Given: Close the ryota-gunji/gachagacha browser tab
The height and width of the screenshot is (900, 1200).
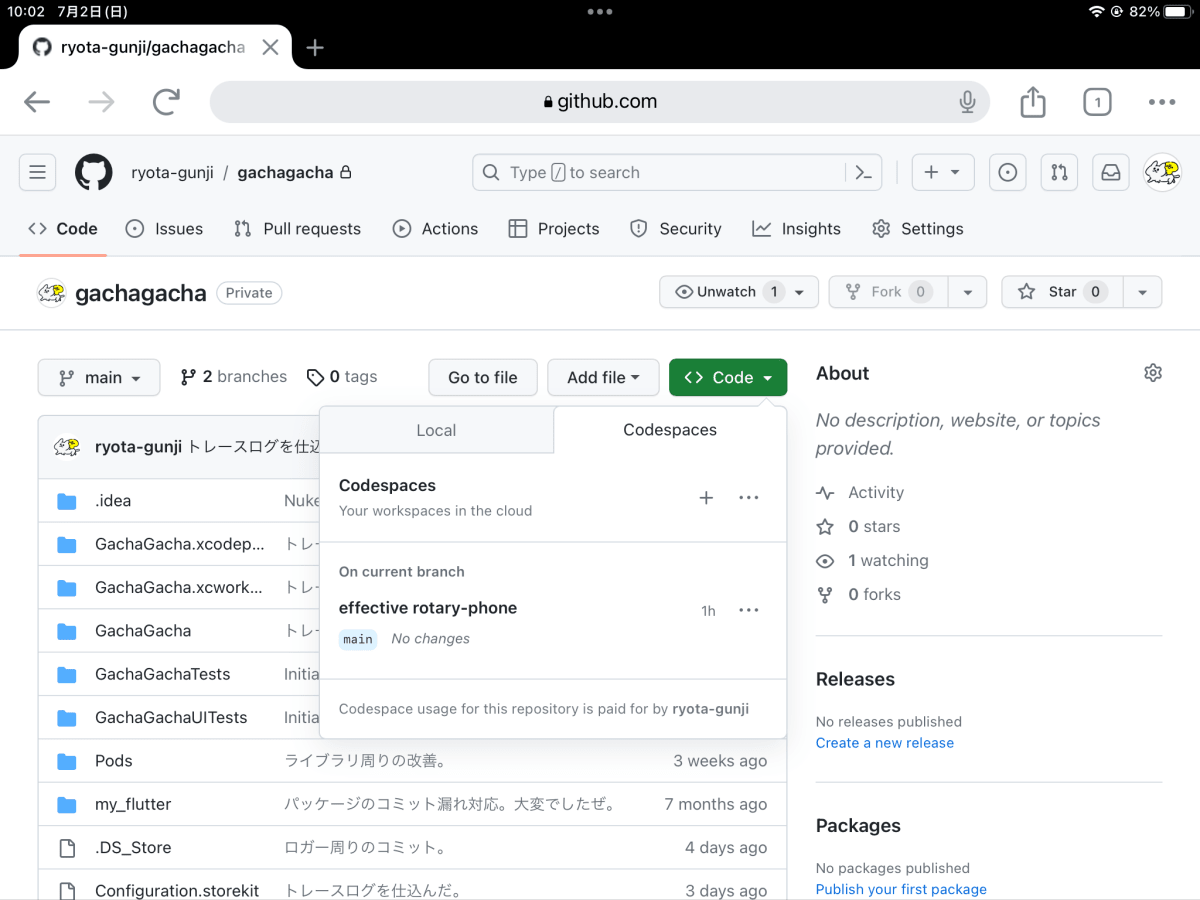Looking at the screenshot, I should coord(270,47).
